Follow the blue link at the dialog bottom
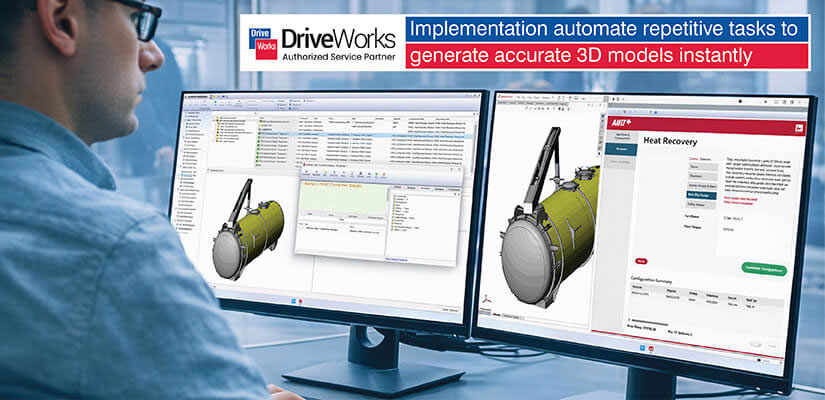 click(396, 260)
